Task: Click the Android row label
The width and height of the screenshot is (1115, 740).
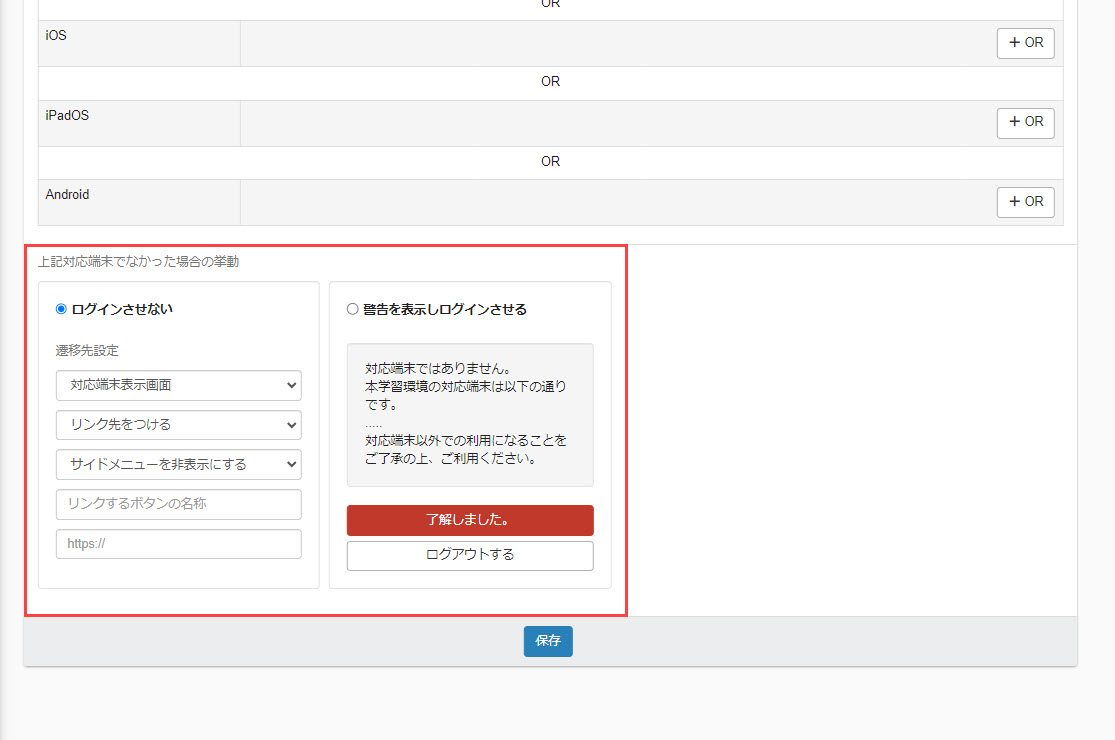Action: click(x=67, y=194)
